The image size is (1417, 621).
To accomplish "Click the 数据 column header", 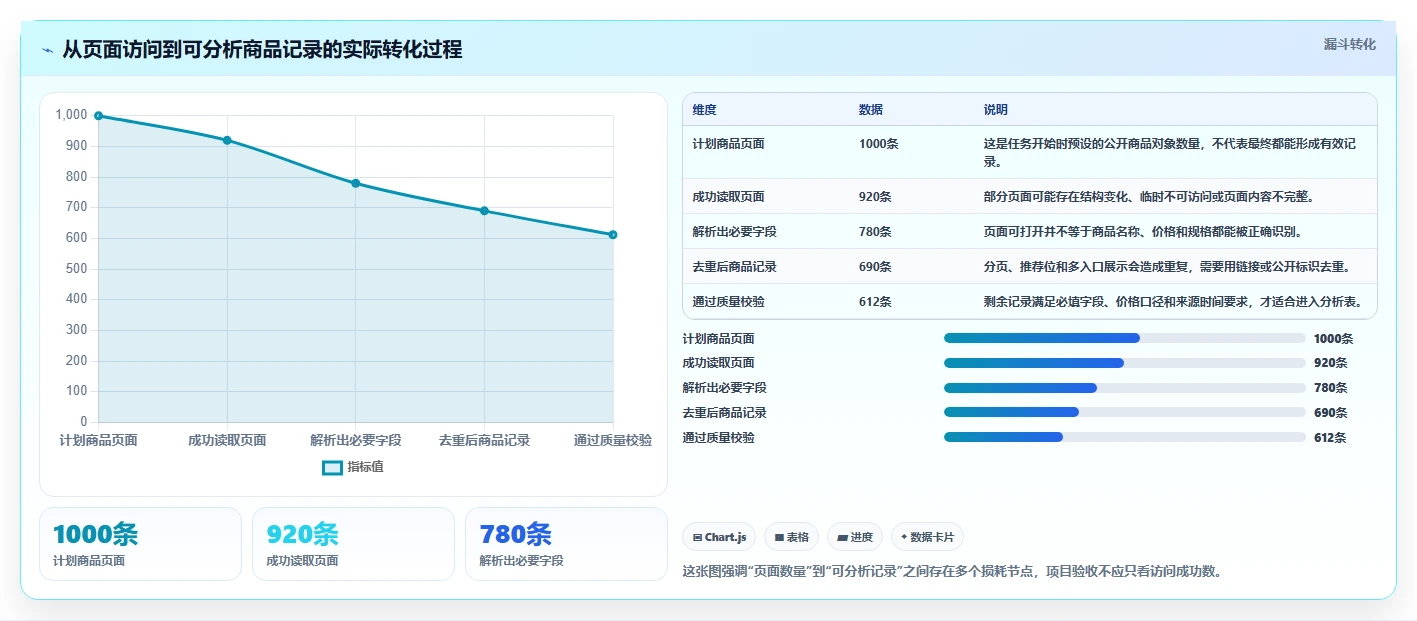I will (x=870, y=110).
